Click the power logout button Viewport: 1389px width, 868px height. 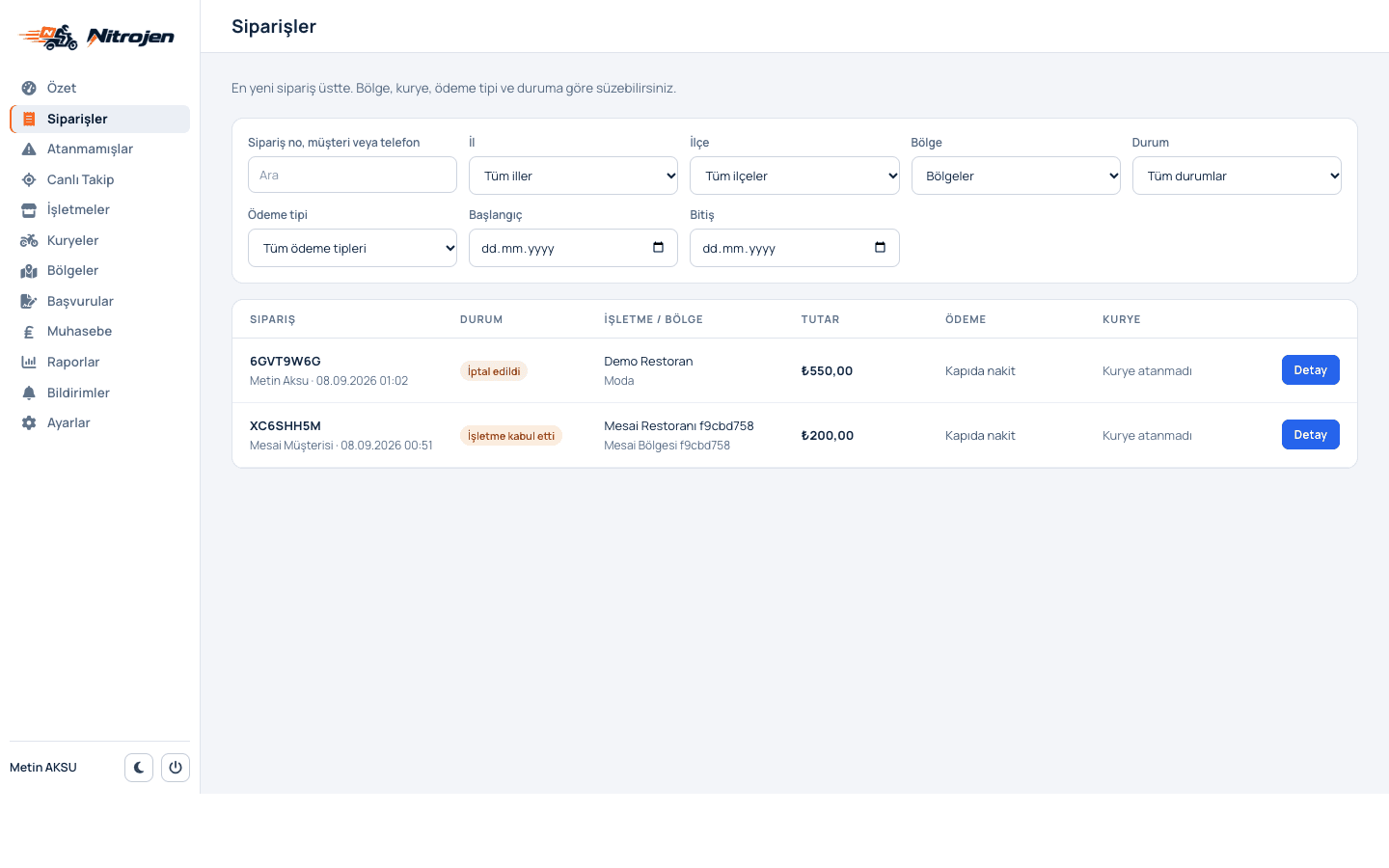[176, 768]
